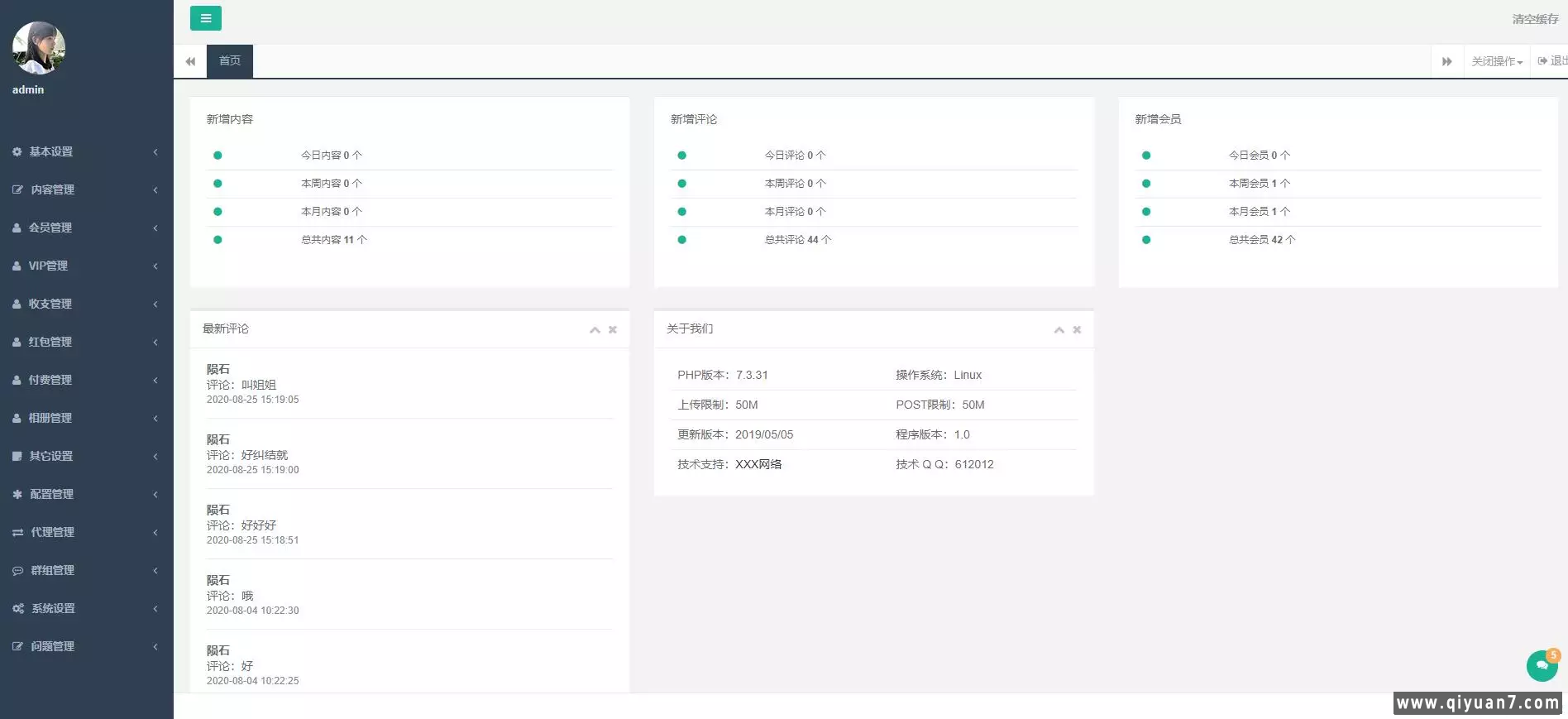The width and height of the screenshot is (1568, 719).
Task: Collapse the 最新评论 panel using the chevron
Action: tap(595, 329)
